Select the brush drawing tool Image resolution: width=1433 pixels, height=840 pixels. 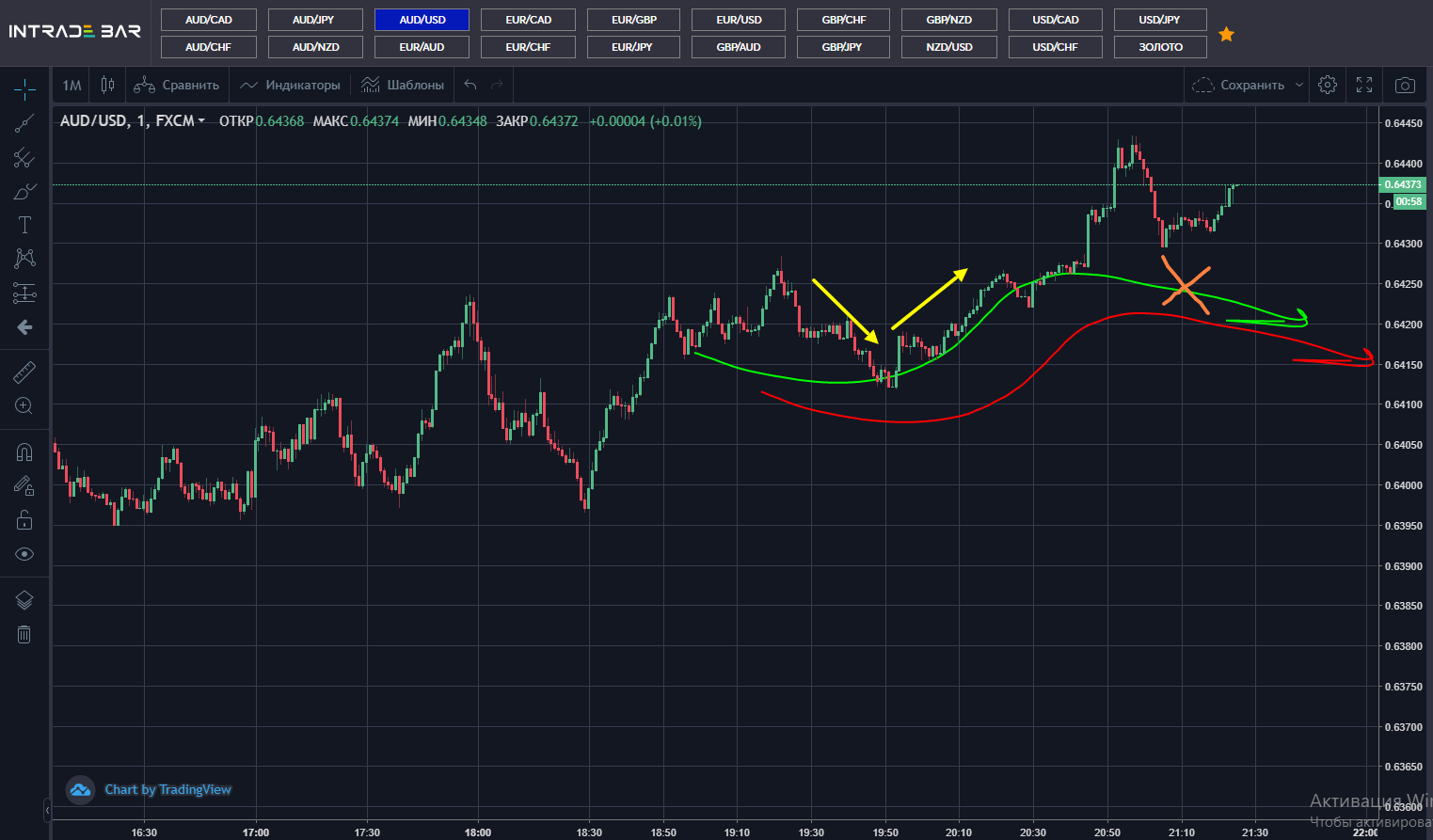[x=24, y=191]
